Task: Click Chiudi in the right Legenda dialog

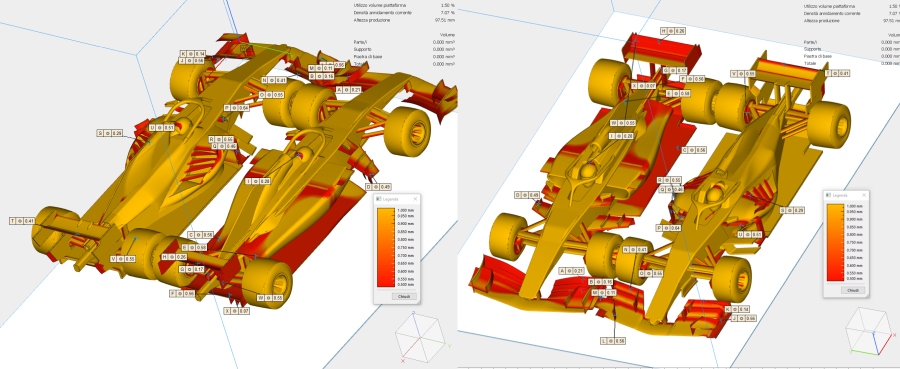Action: tap(853, 290)
